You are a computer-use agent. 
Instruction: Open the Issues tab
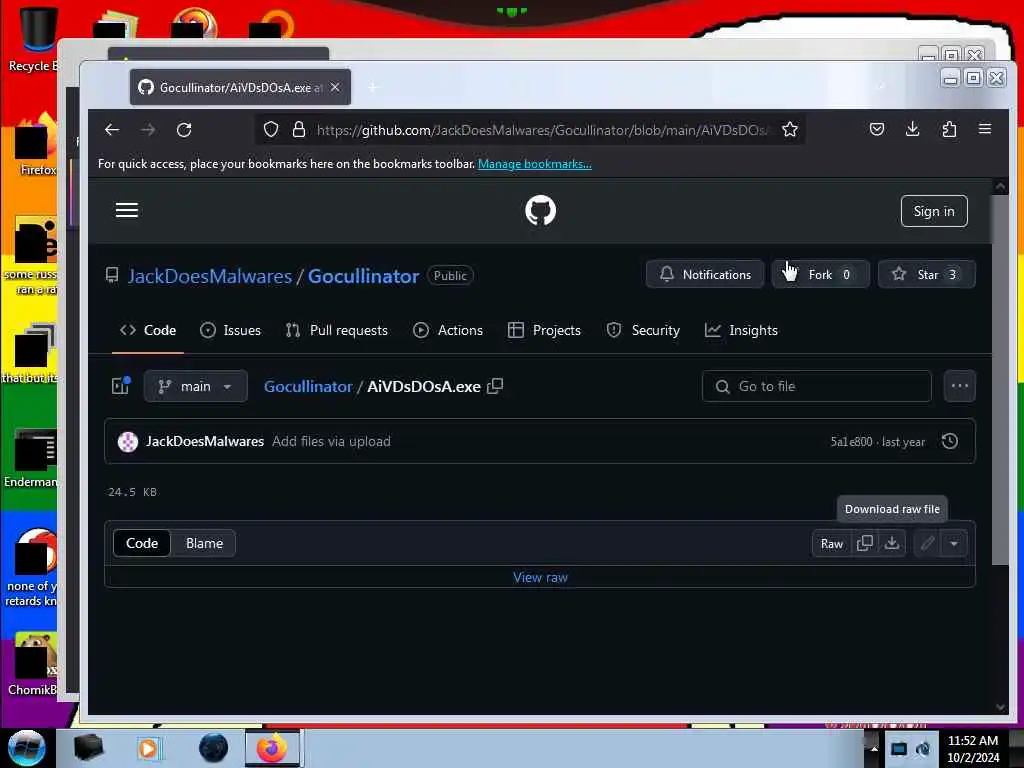click(230, 330)
